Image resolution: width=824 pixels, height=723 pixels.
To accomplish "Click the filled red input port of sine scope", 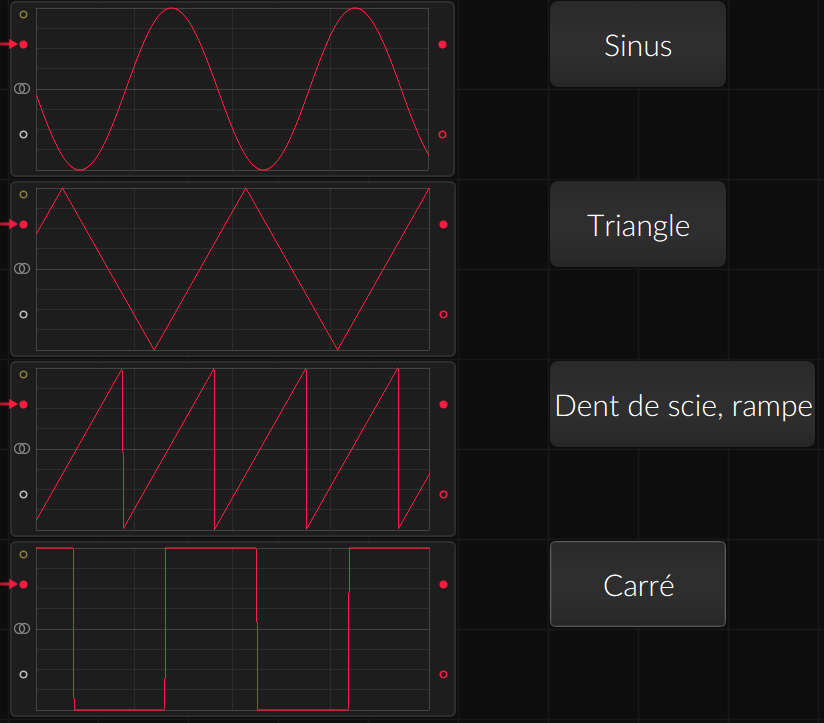I will [23, 44].
